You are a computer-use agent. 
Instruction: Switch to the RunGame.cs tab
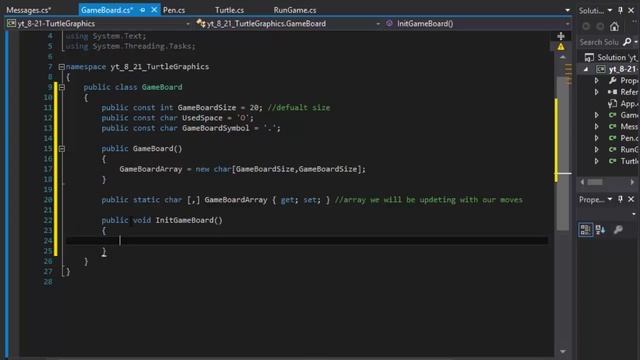coord(295,10)
